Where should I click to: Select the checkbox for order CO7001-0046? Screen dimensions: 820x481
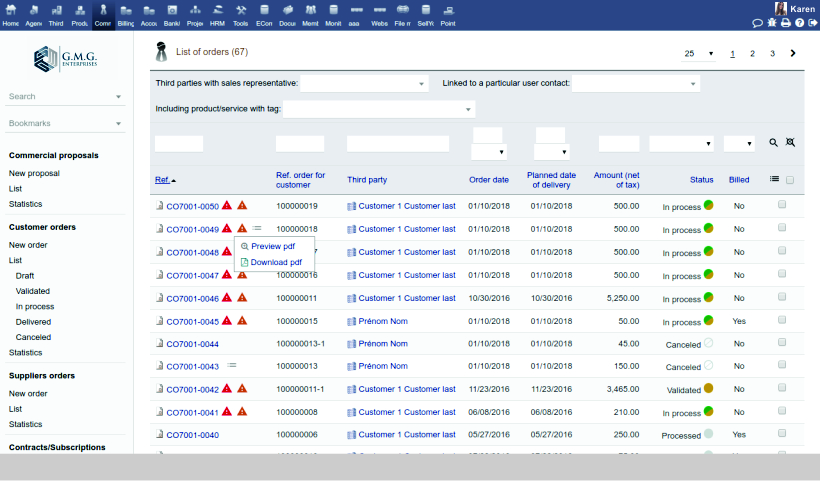pyautogui.click(x=782, y=296)
